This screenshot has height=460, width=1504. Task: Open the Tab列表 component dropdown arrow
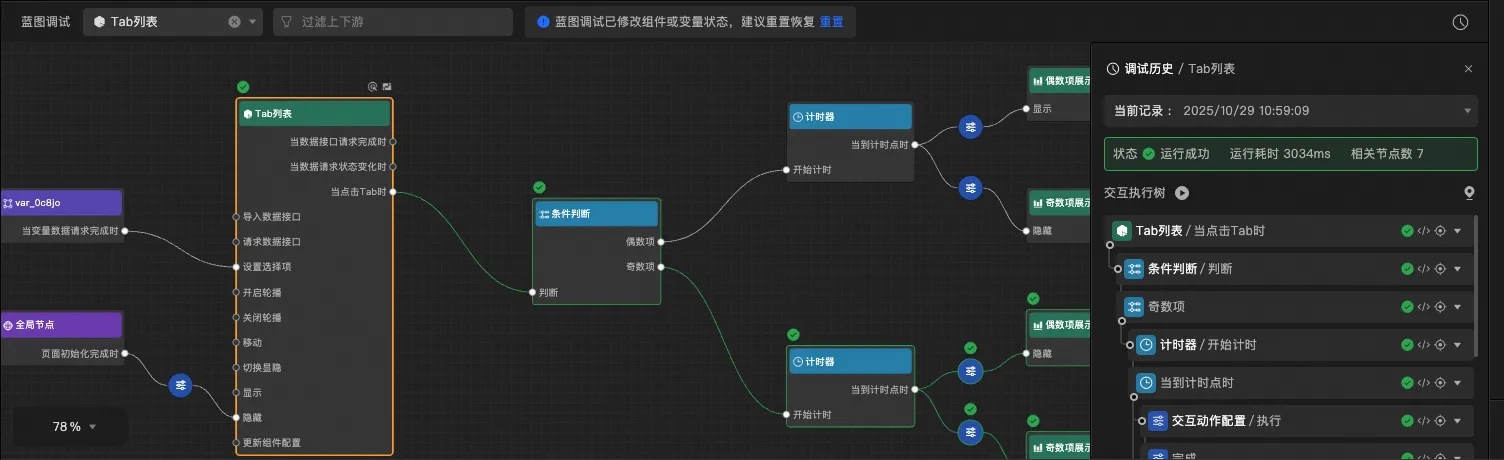252,21
